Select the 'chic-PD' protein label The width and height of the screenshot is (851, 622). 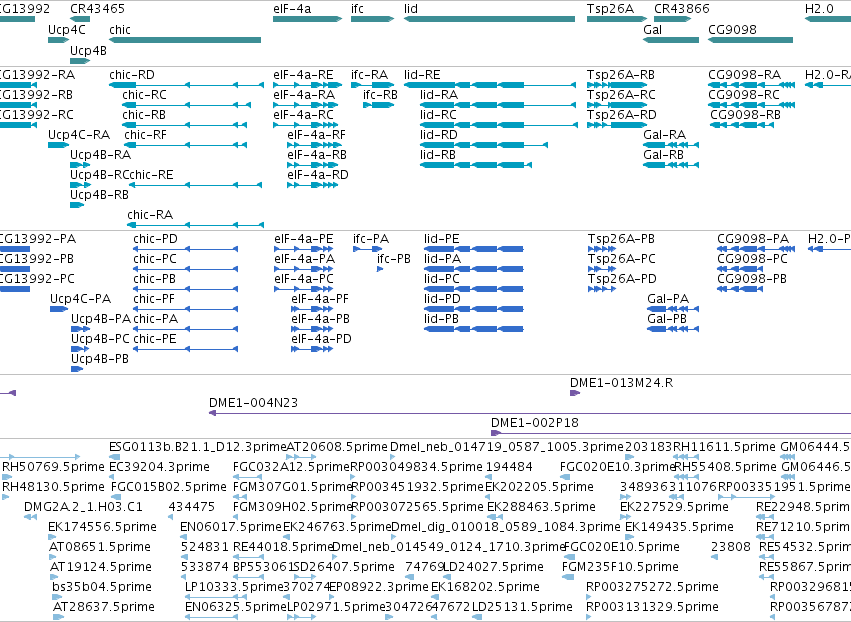(155, 239)
